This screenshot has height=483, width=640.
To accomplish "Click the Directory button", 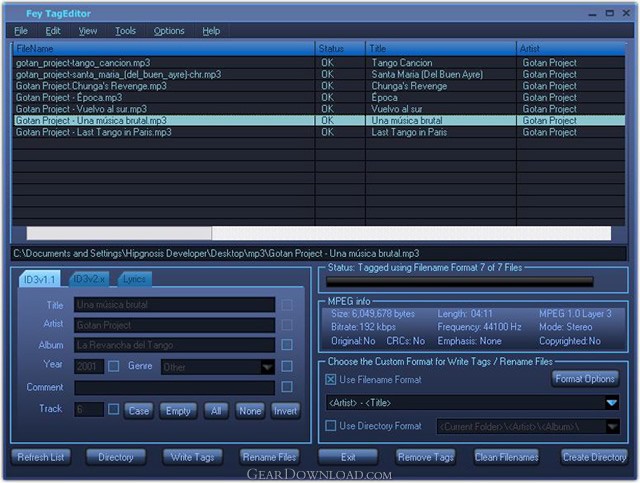I will click(x=116, y=457).
